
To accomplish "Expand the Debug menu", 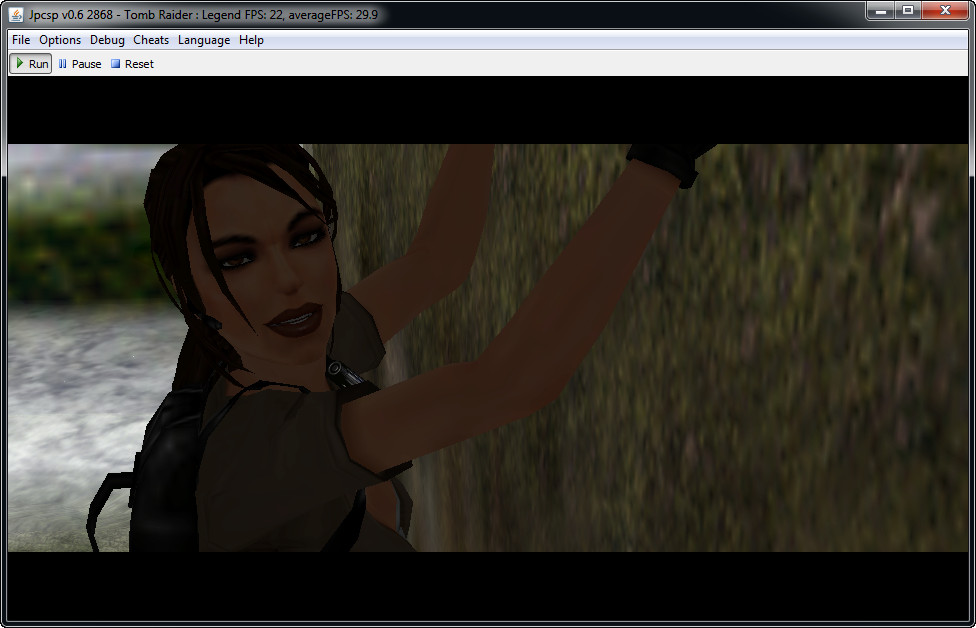I will [107, 40].
